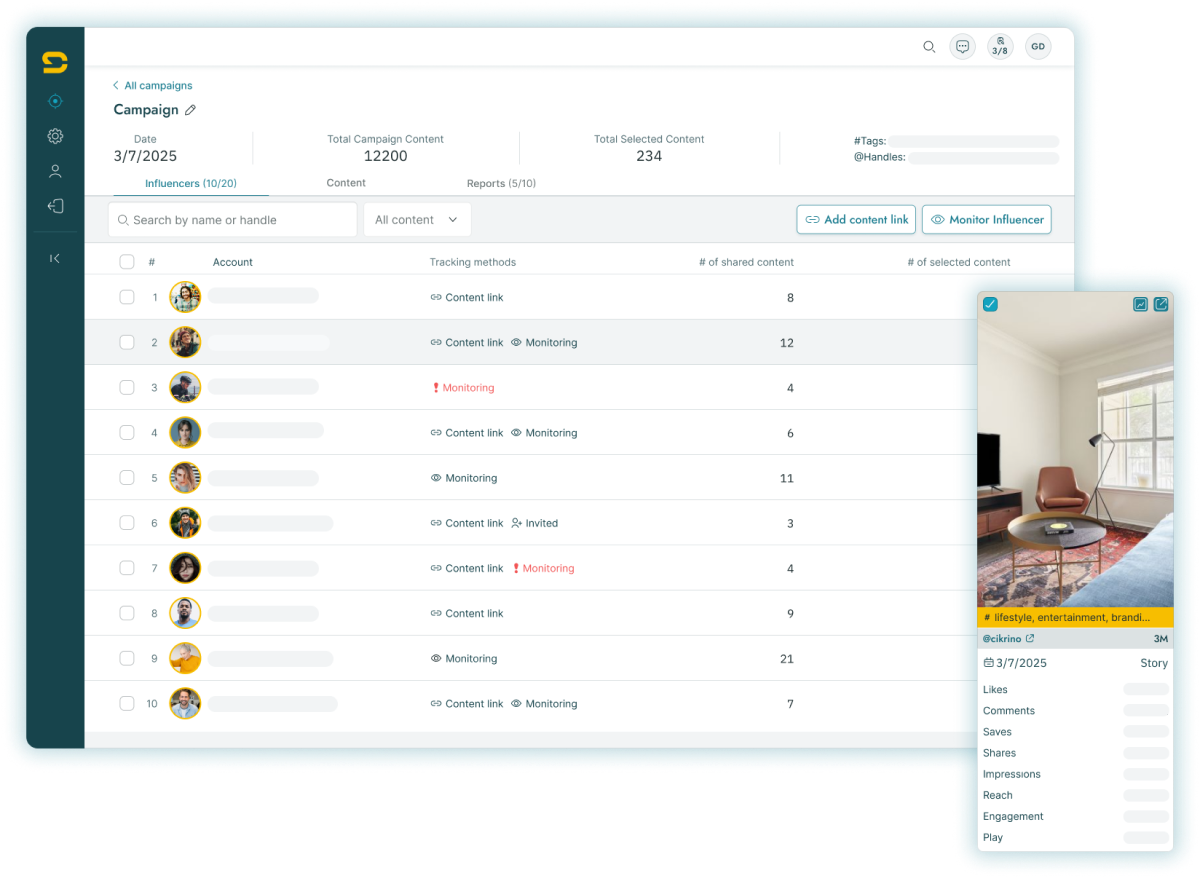Open the GD account avatar
The width and height of the screenshot is (1200, 877).
[x=1038, y=46]
